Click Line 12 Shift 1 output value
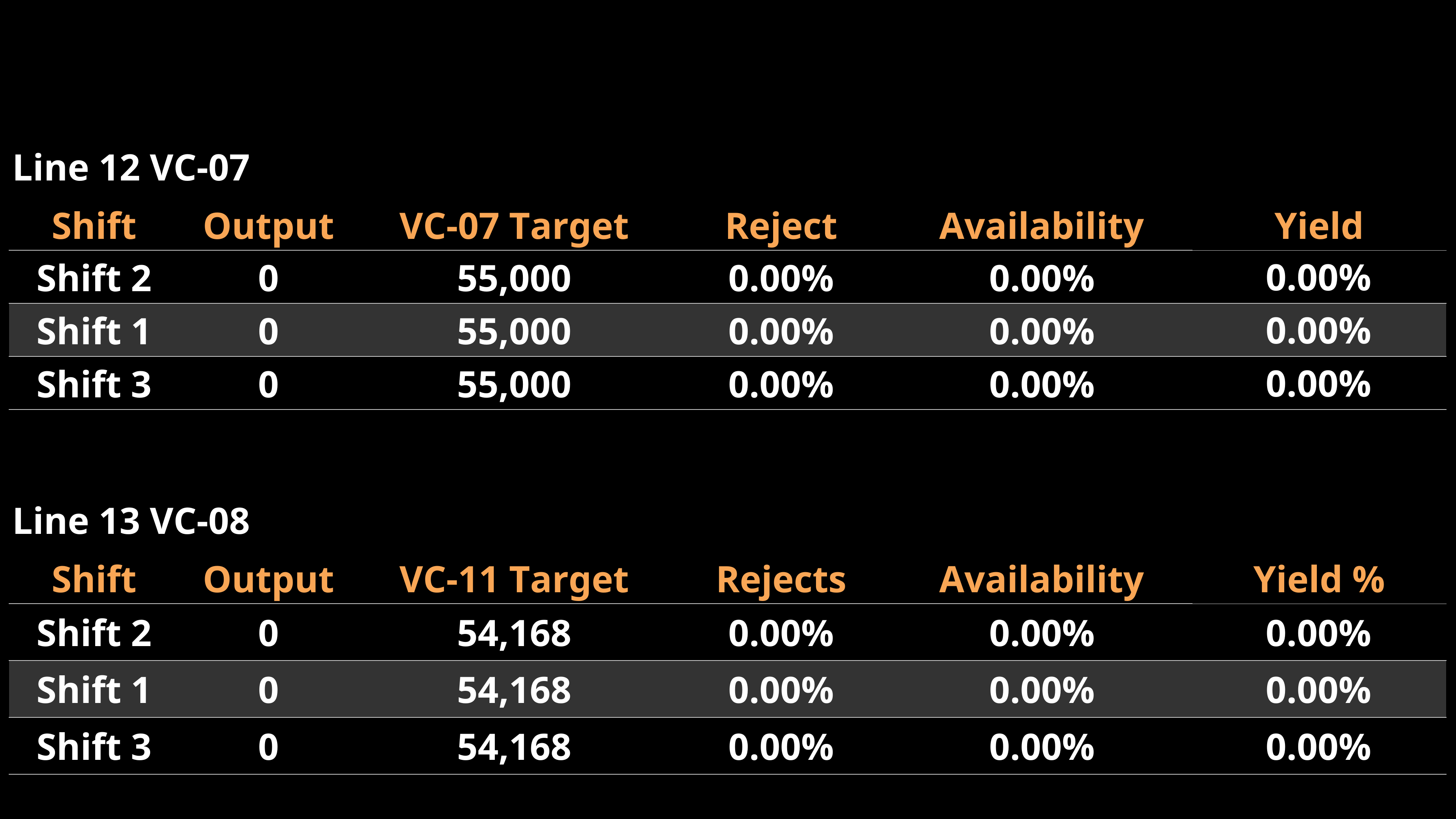The width and height of the screenshot is (1456, 819). (x=268, y=331)
